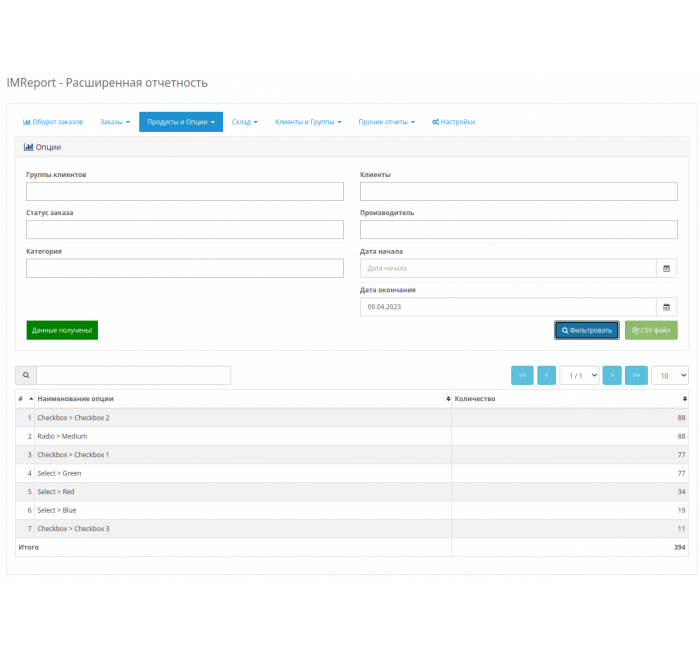Screen dimensions: 700x650
Task: Click the Группы клиентов input field
Action: (185, 192)
